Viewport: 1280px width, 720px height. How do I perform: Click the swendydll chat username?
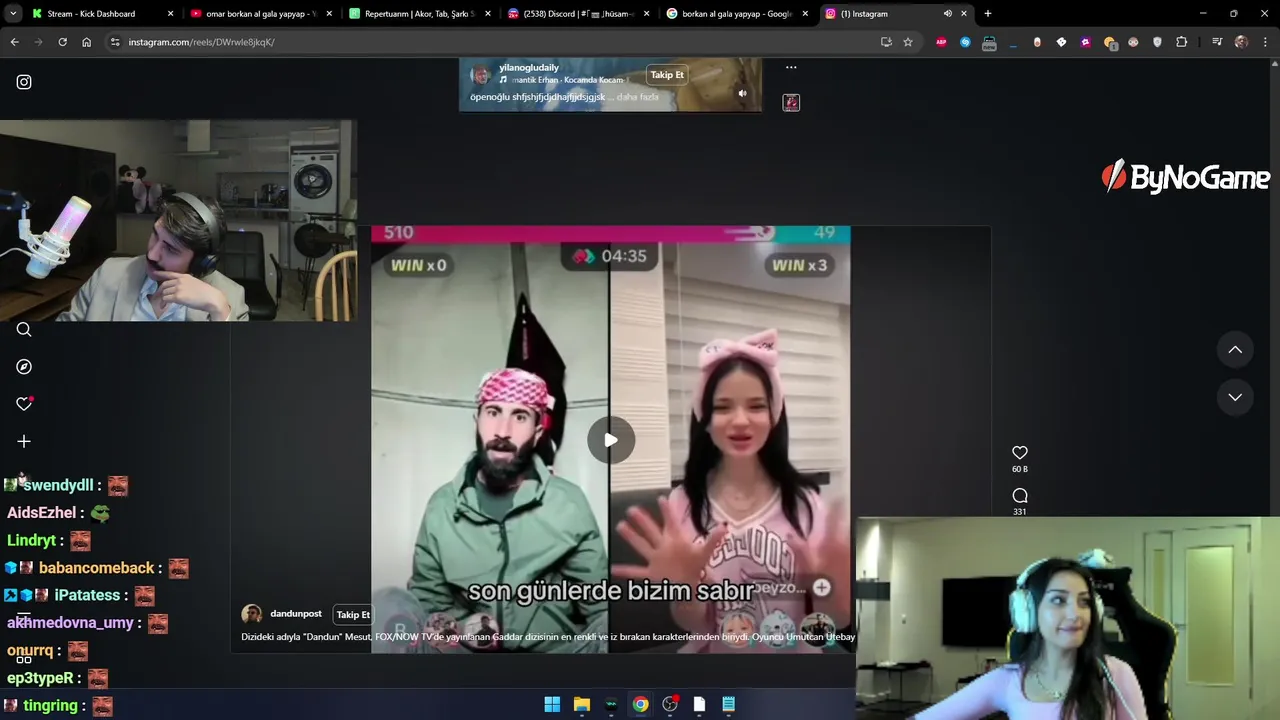click(x=58, y=485)
